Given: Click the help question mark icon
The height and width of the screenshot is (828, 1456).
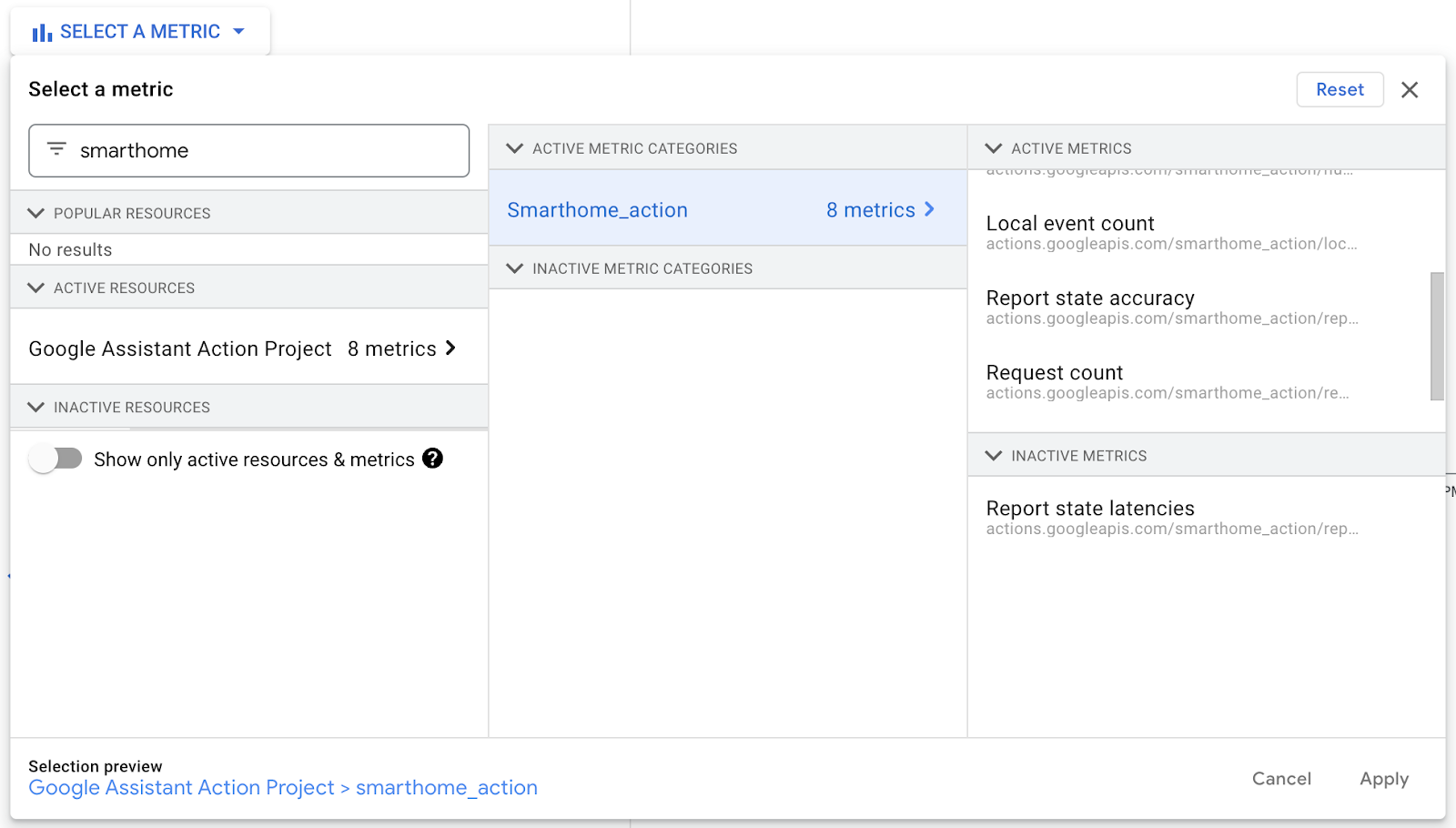Looking at the screenshot, I should coord(433,459).
